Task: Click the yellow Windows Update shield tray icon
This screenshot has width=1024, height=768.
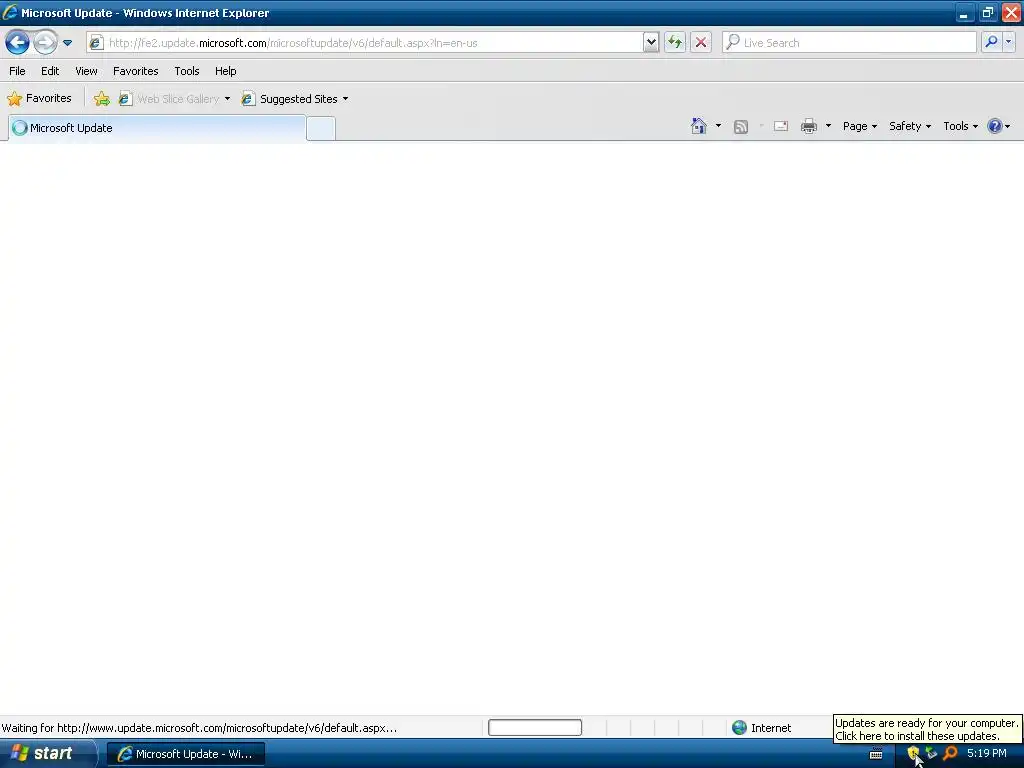Action: click(x=913, y=754)
